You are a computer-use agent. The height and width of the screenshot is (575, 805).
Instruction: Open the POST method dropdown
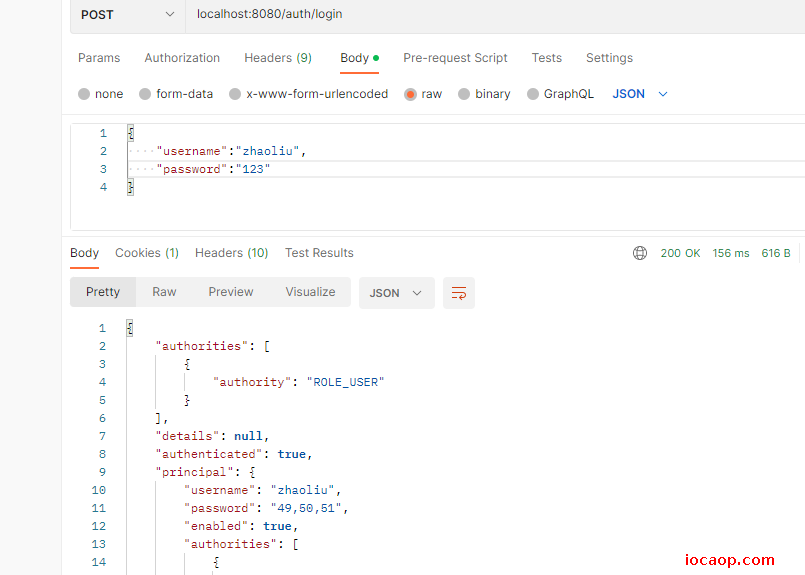click(127, 15)
